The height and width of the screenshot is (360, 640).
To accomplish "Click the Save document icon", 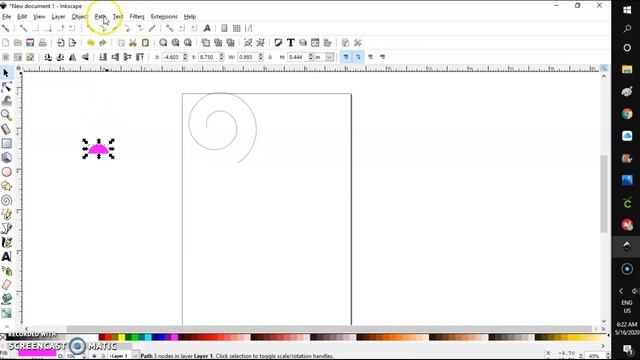I will 30,42.
